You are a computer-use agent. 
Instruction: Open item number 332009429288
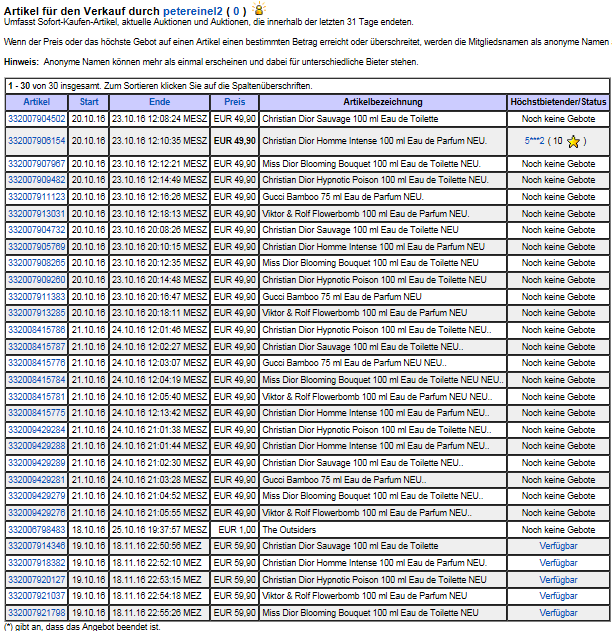click(37, 445)
